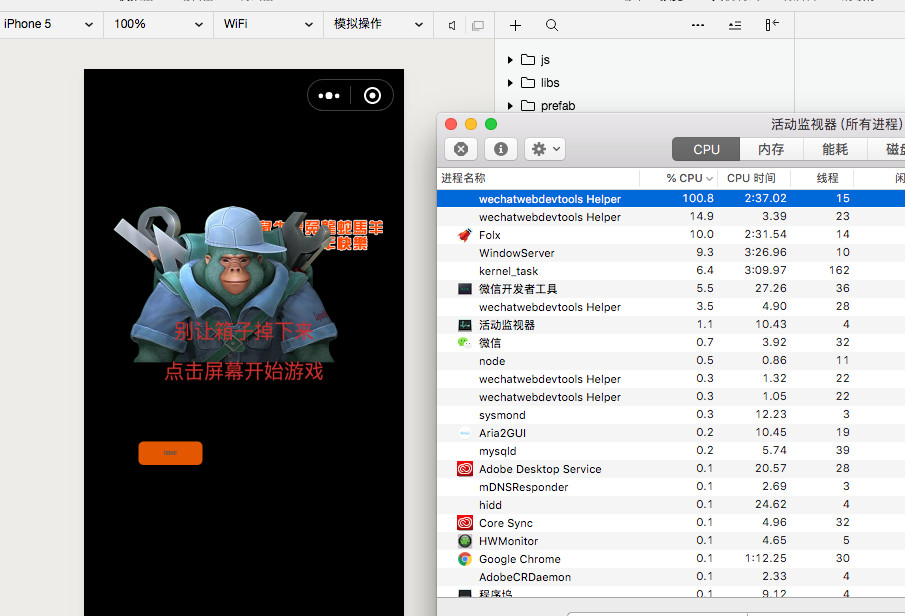Select the node process row
Image resolution: width=905 pixels, height=616 pixels.
tap(671, 361)
